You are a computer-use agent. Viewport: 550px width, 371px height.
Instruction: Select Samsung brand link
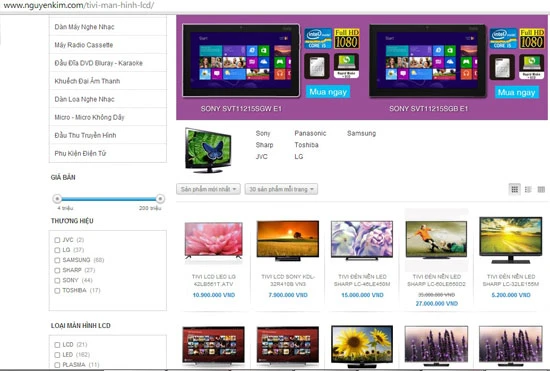click(x=361, y=133)
